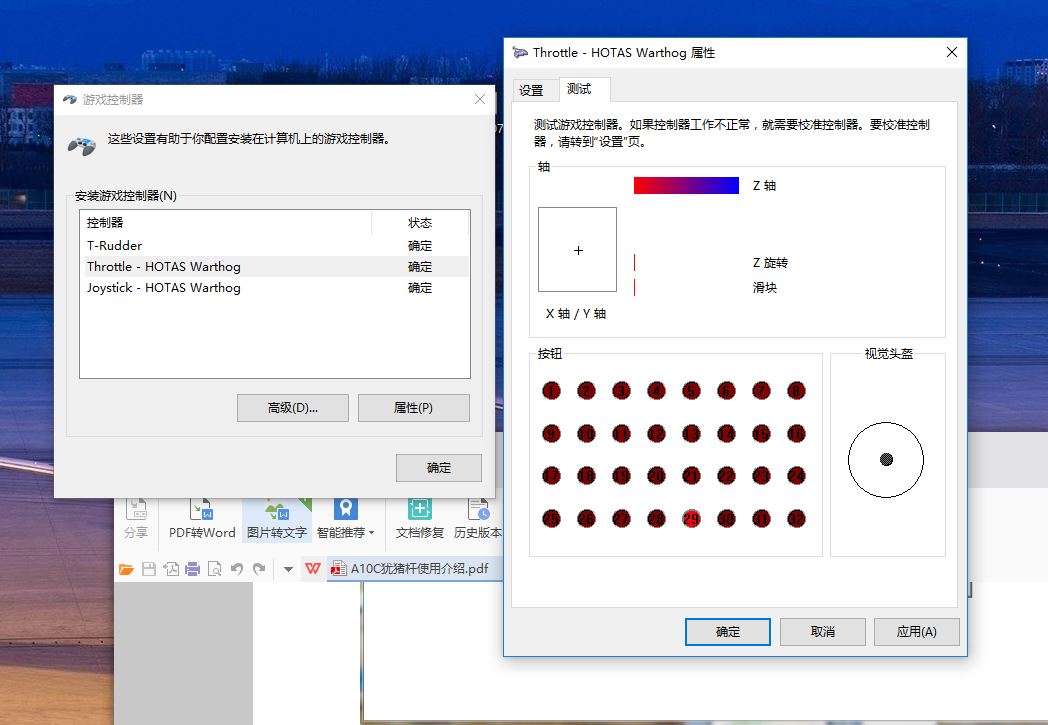
Task: Click the title bar icon of Throttle properties
Action: [x=520, y=52]
